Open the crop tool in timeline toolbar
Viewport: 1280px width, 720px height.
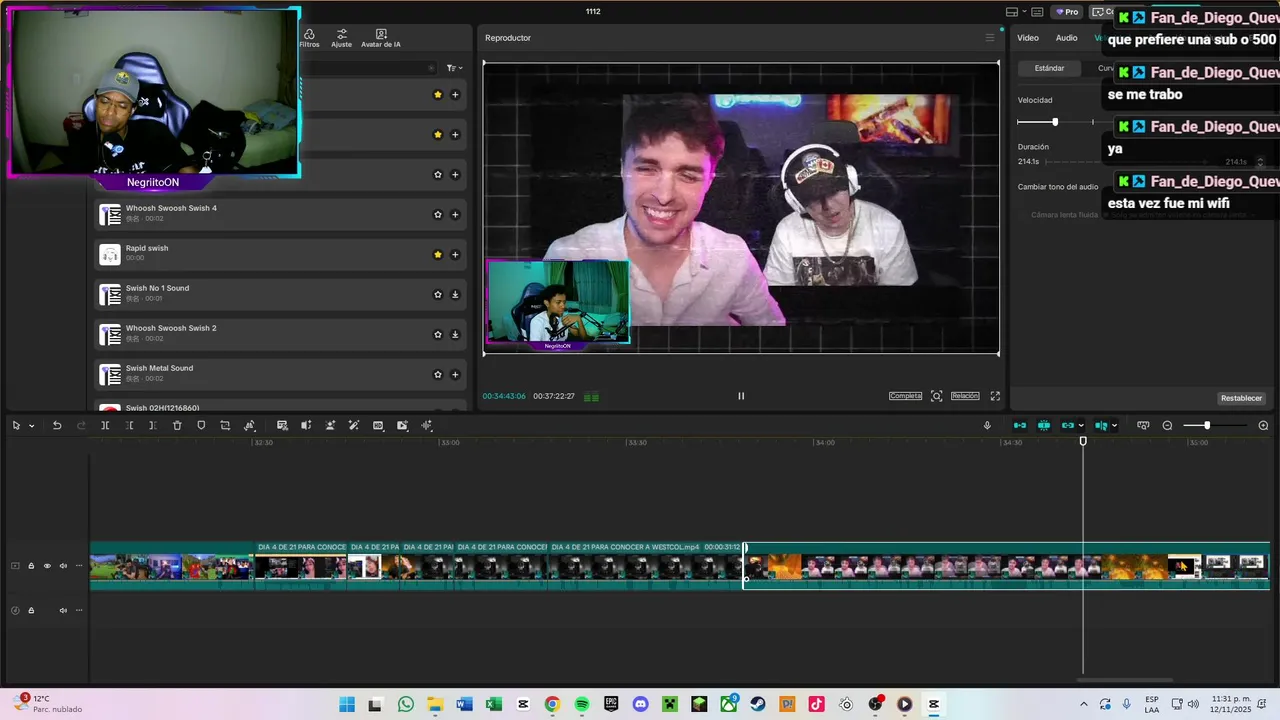tap(225, 425)
